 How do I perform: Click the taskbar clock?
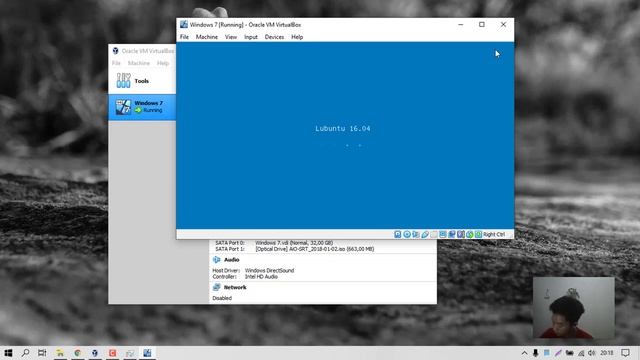pyautogui.click(x=607, y=353)
